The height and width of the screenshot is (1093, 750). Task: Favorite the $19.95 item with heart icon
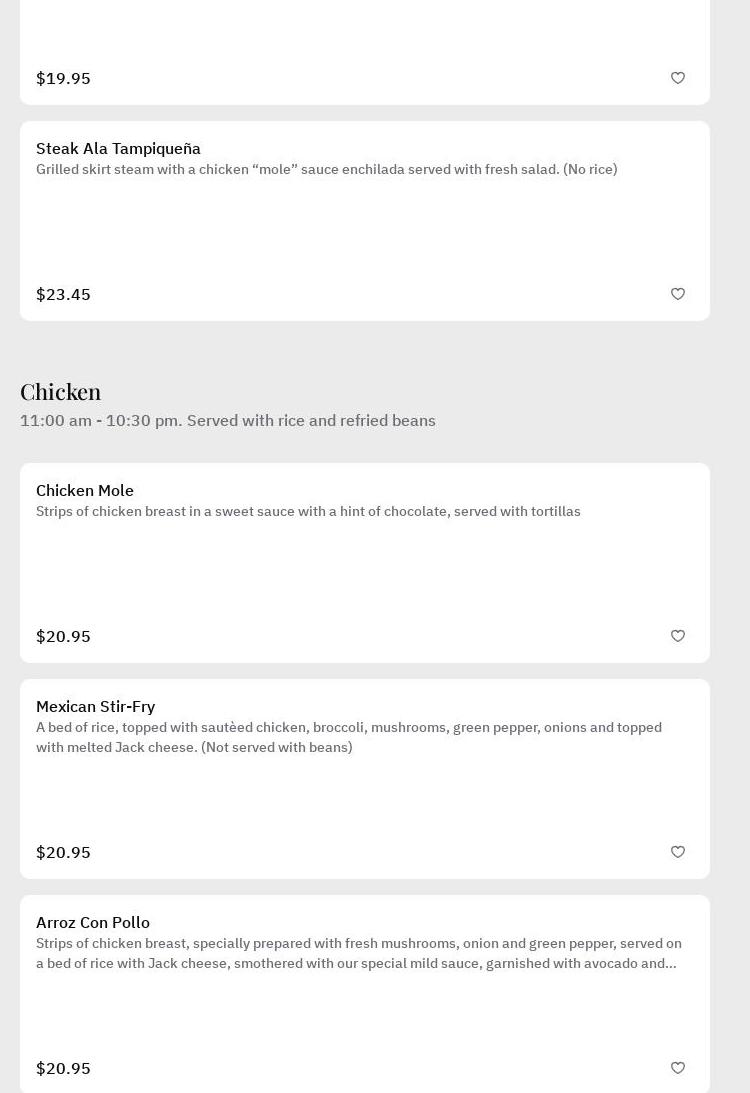click(x=678, y=78)
